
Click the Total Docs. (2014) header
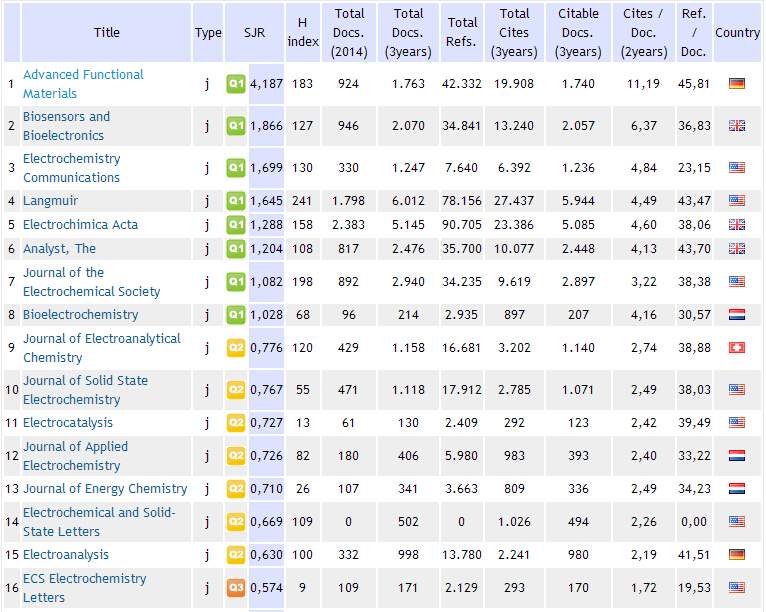[349, 33]
